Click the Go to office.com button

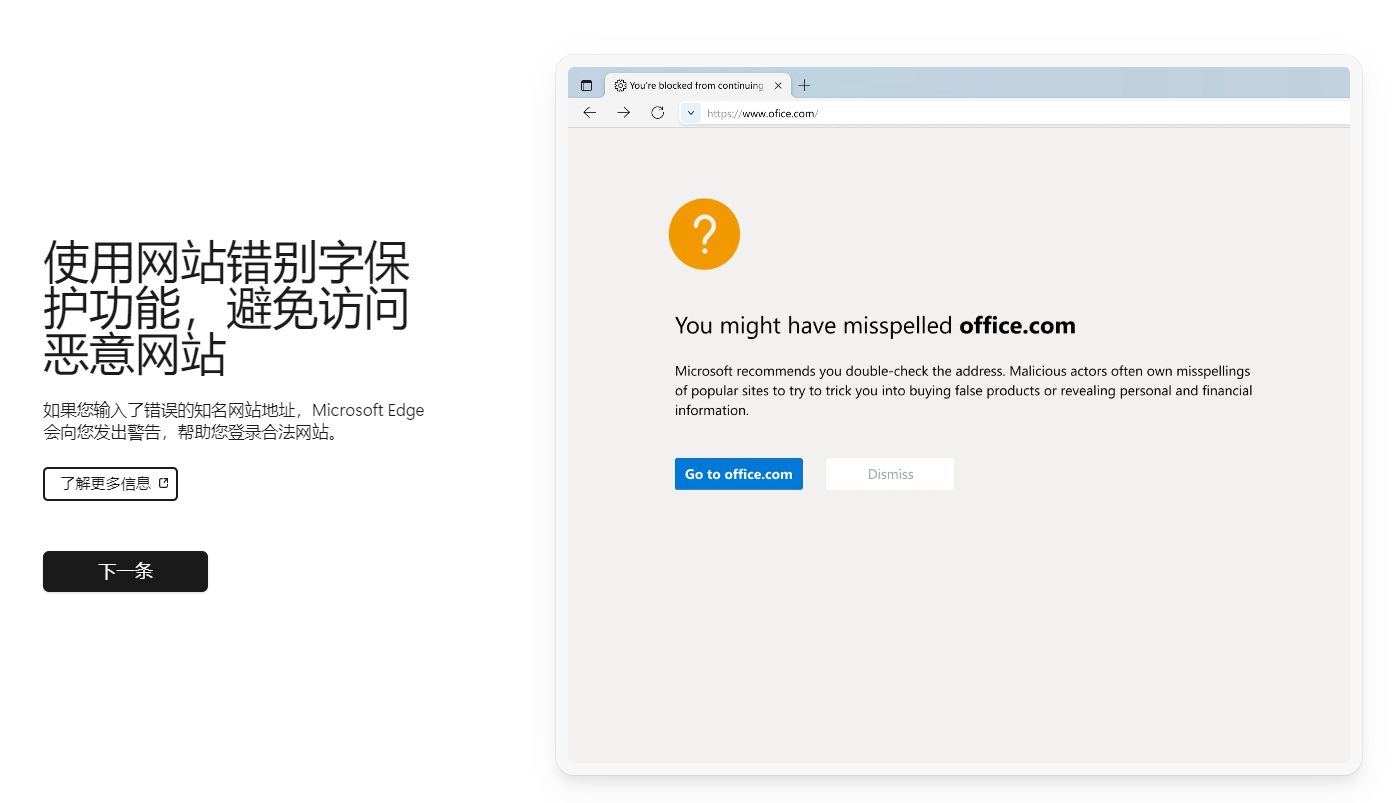739,474
